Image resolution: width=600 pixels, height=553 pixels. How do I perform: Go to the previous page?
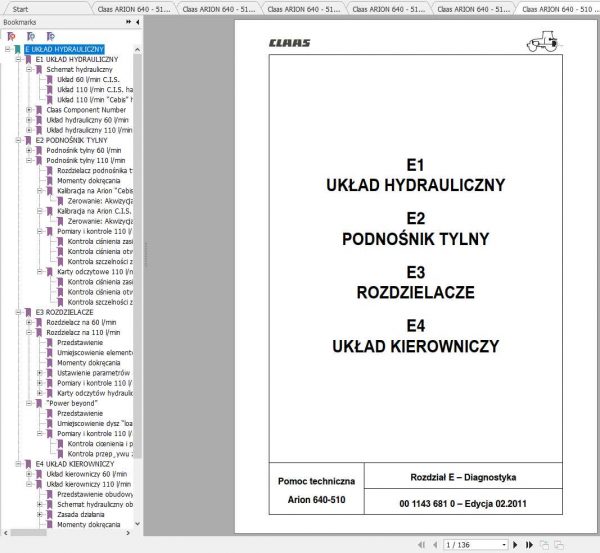pyautogui.click(x=435, y=545)
